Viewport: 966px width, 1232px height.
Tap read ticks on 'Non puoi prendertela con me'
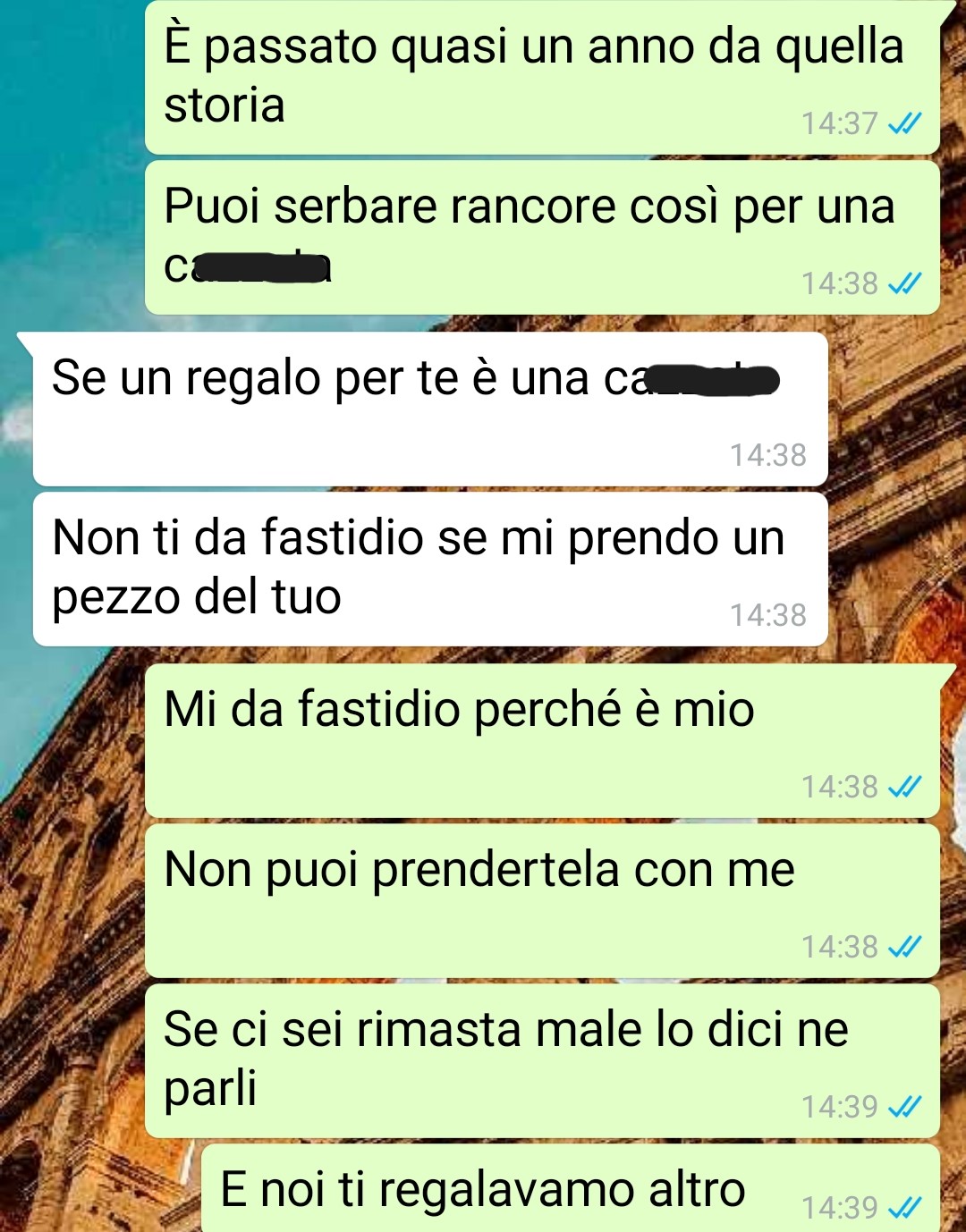click(x=904, y=947)
